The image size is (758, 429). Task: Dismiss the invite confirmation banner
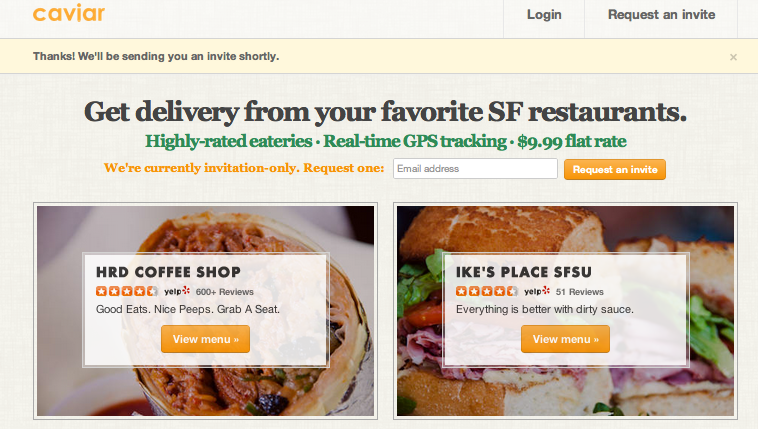click(733, 57)
